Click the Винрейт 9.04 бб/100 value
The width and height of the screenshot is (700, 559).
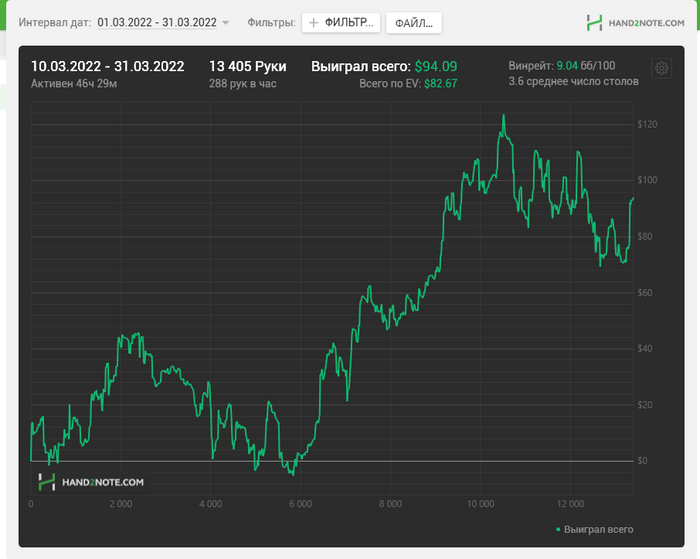562,66
